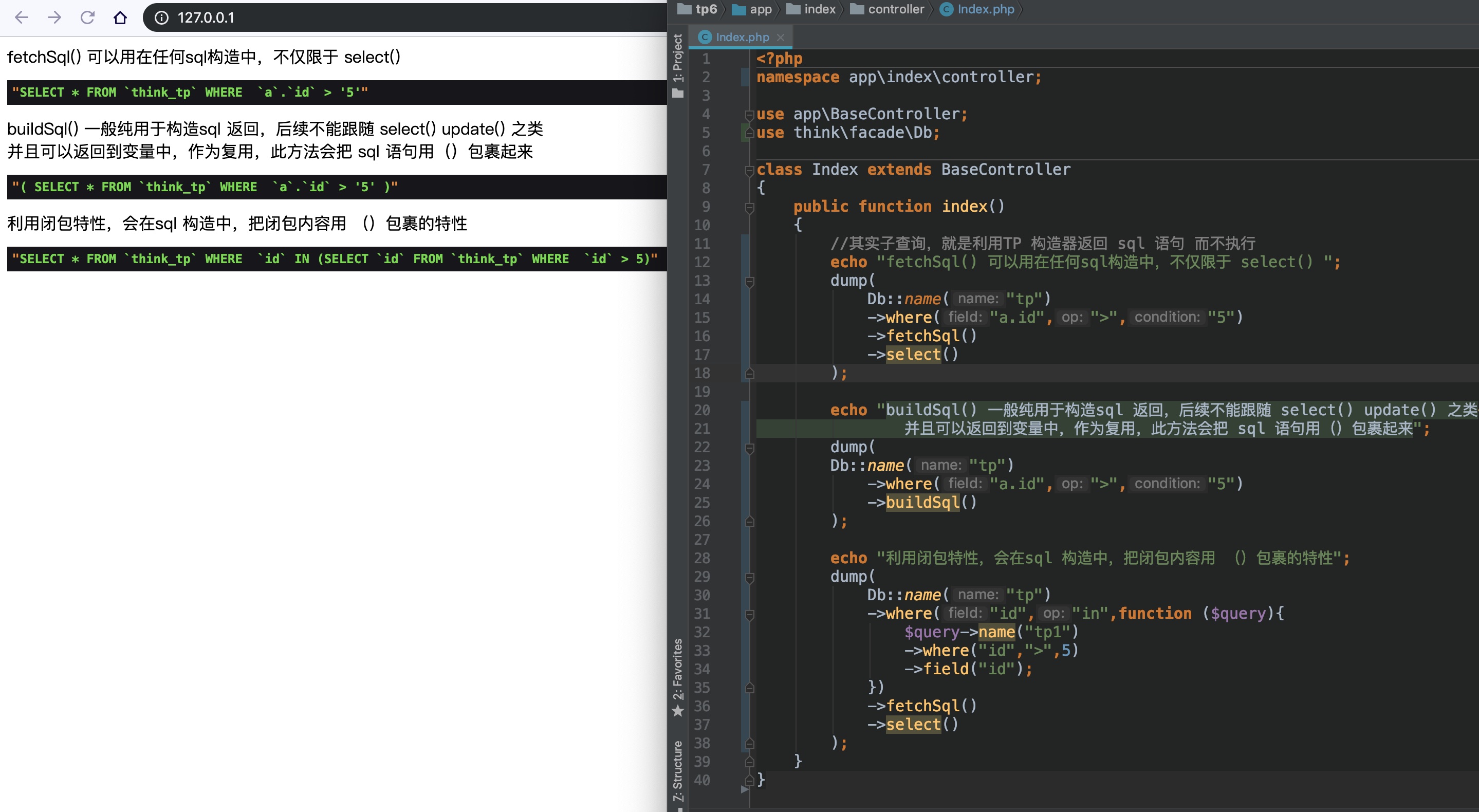Select Index.php breadcrumb item
The height and width of the screenshot is (812, 1479).
coord(977,9)
